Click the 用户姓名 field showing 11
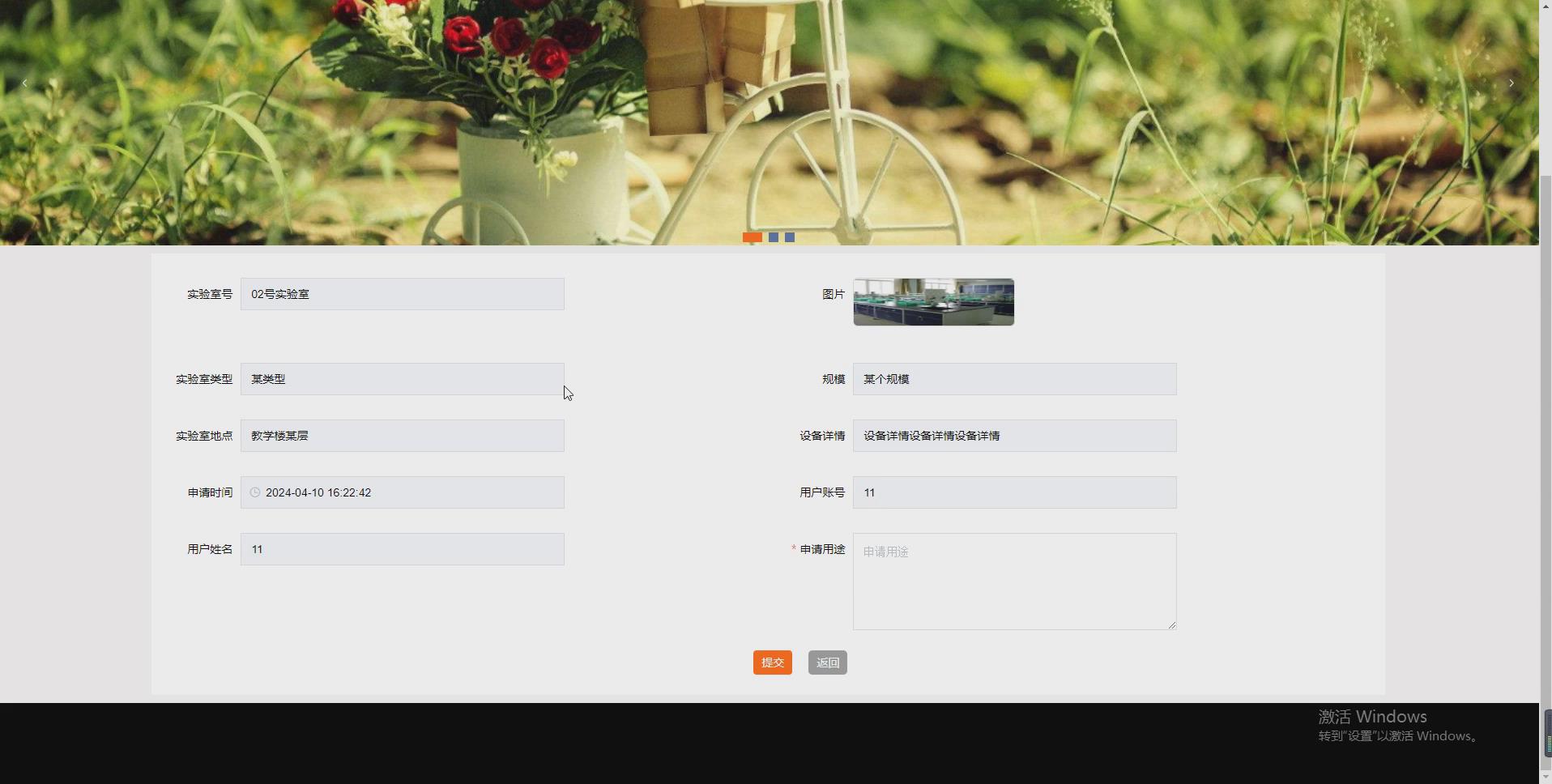1552x784 pixels. [x=402, y=549]
